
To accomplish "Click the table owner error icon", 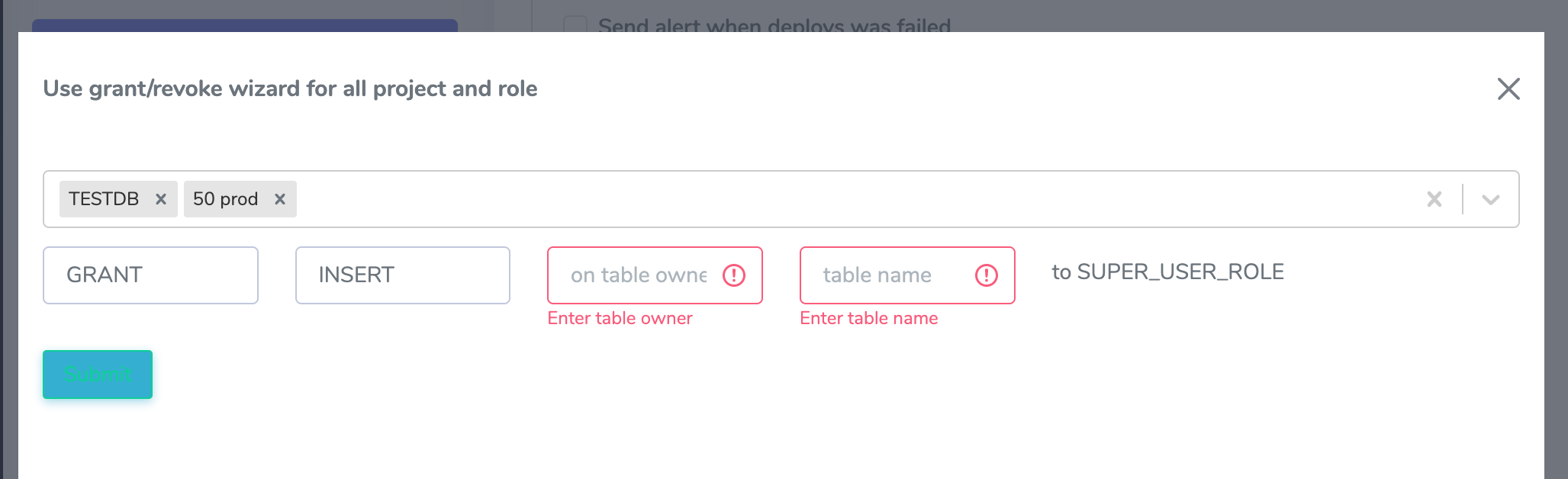I will pos(734,275).
